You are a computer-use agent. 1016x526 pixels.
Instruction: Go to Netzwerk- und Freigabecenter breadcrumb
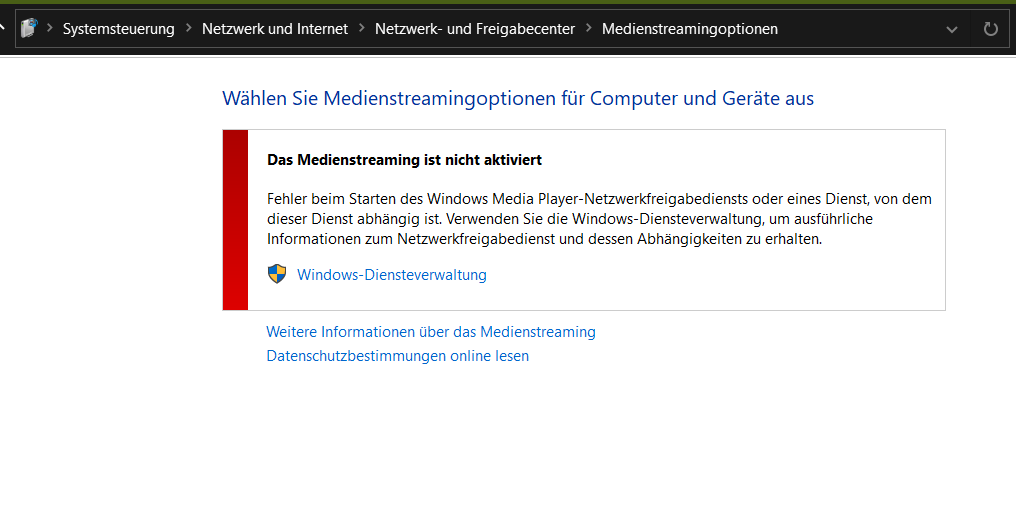coord(475,29)
